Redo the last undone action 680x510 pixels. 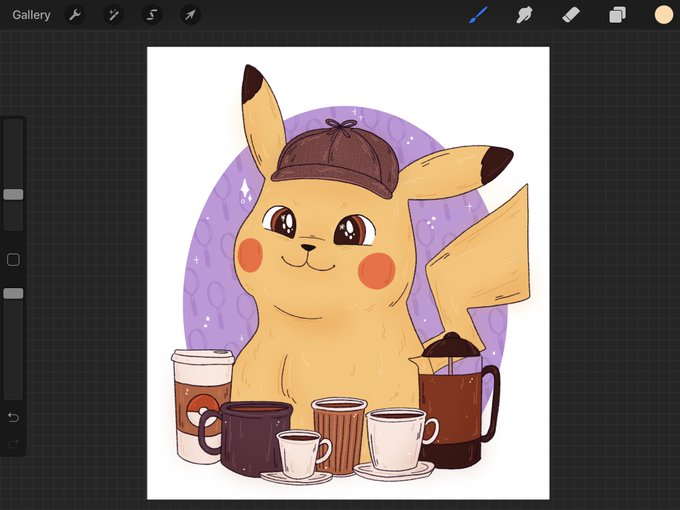coord(13,444)
